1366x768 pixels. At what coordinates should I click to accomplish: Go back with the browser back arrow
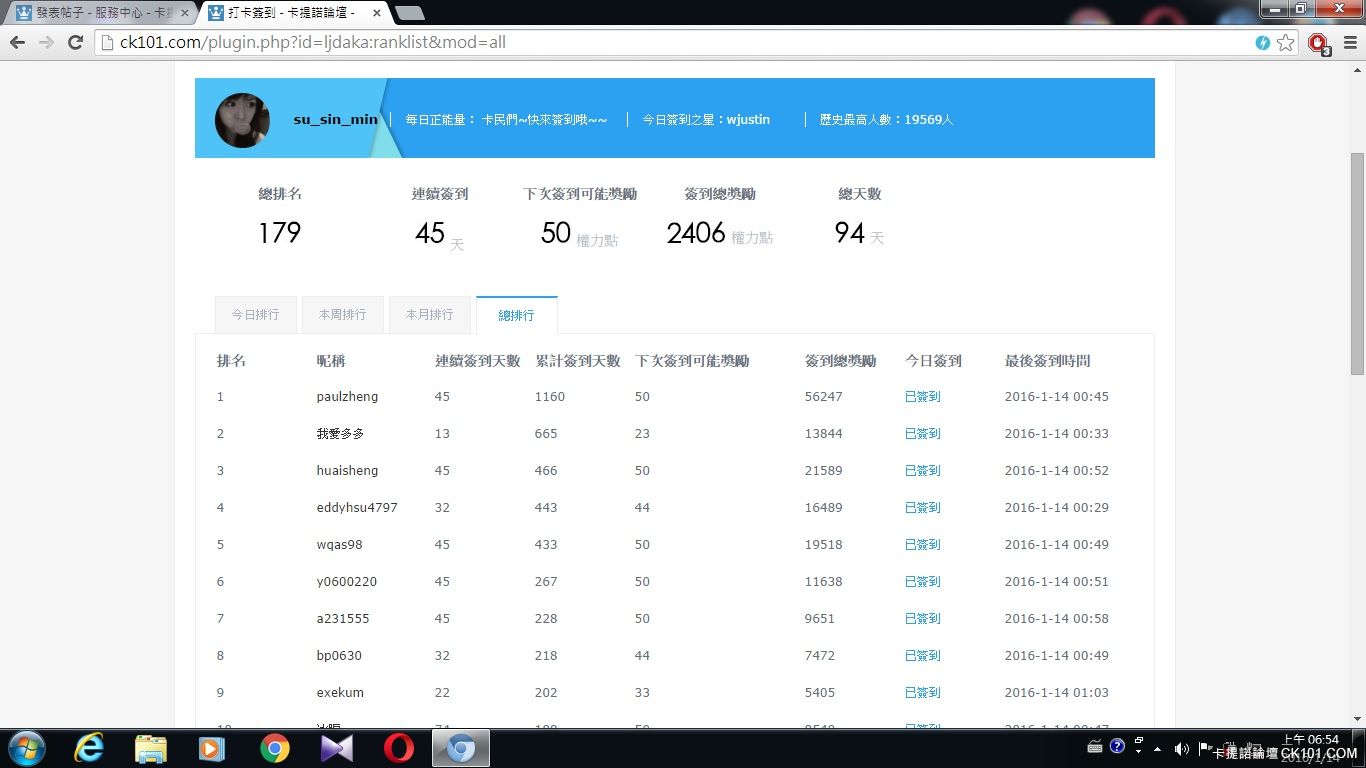coord(17,42)
